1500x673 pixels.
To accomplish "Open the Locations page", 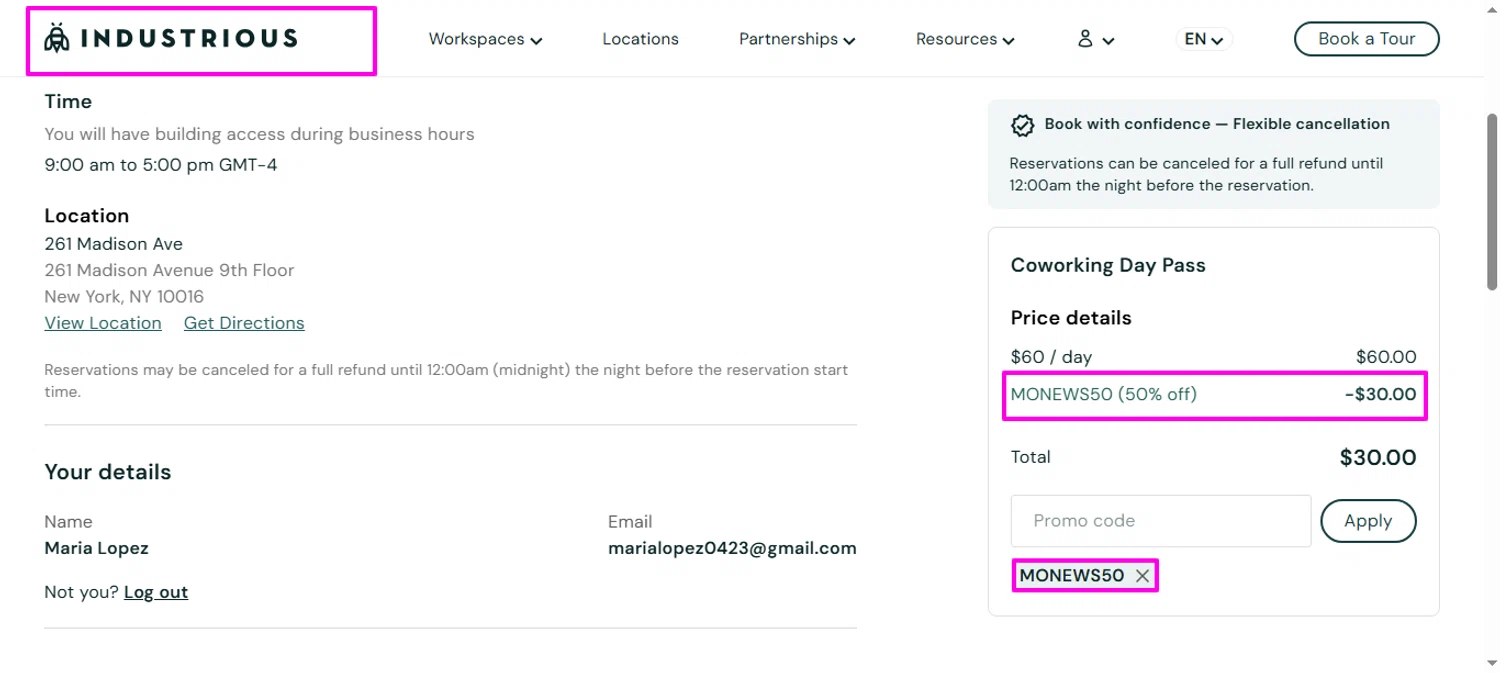I will pos(640,39).
